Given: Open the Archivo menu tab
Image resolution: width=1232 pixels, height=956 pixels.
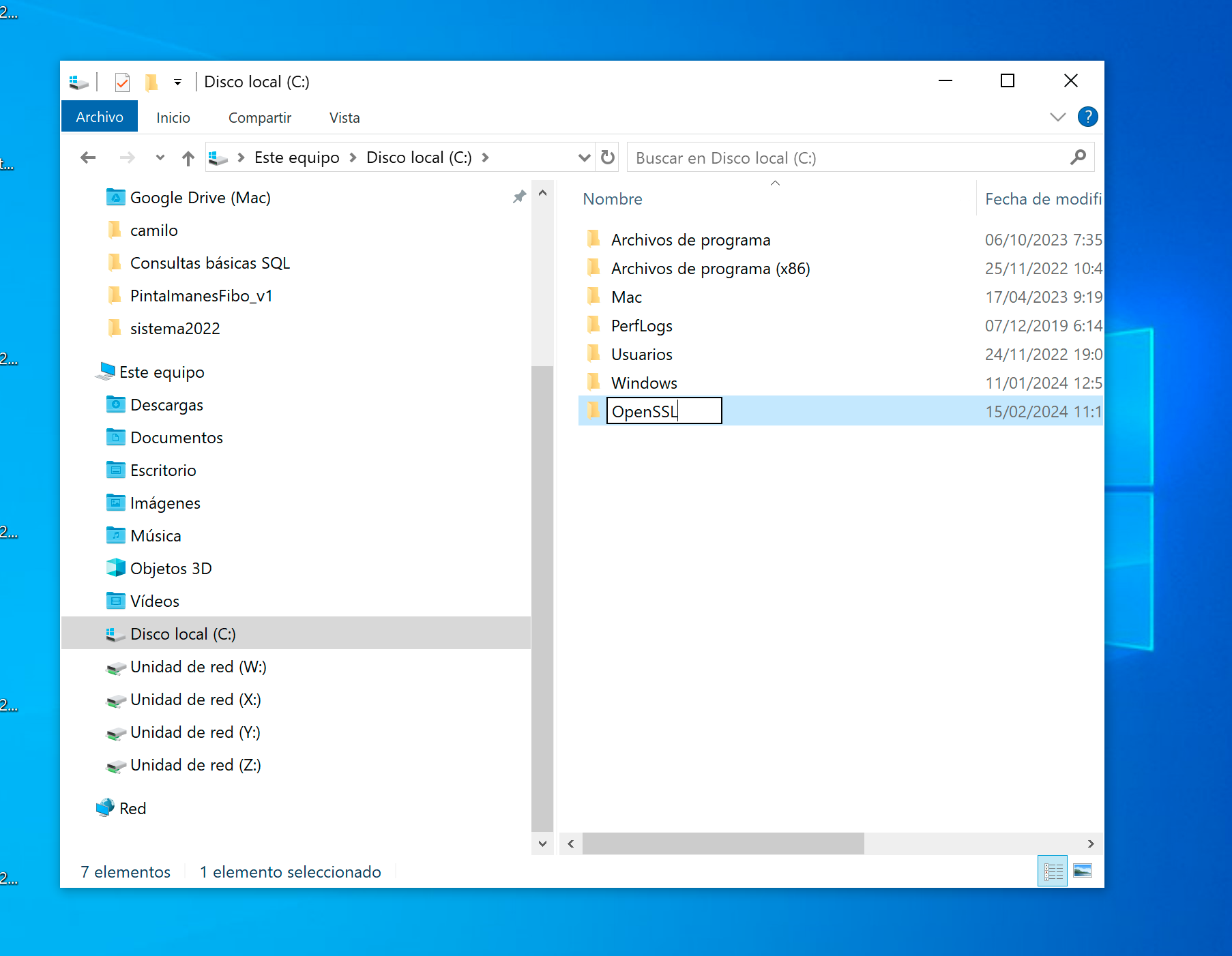Looking at the screenshot, I should click(x=100, y=117).
